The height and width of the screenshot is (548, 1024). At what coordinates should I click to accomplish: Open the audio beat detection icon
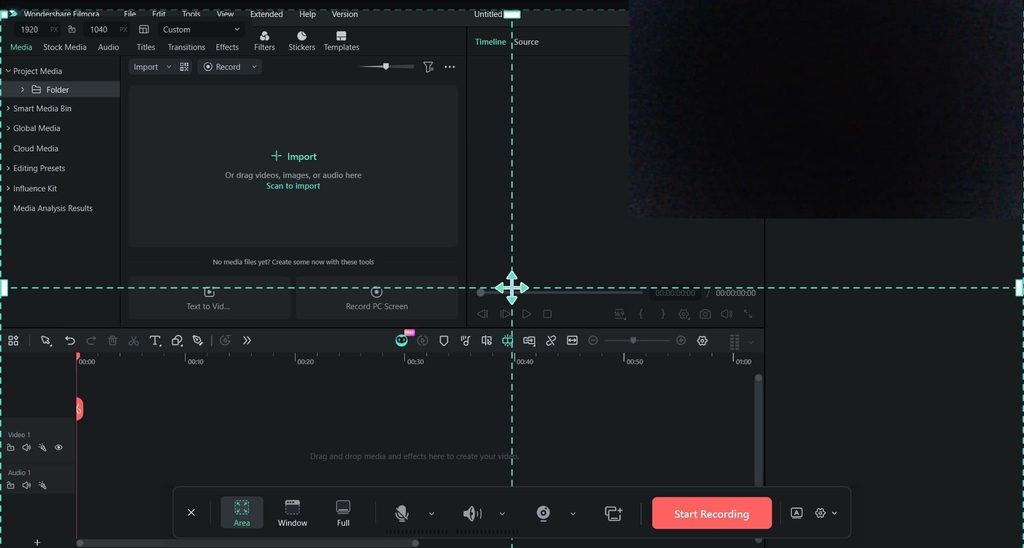point(465,340)
